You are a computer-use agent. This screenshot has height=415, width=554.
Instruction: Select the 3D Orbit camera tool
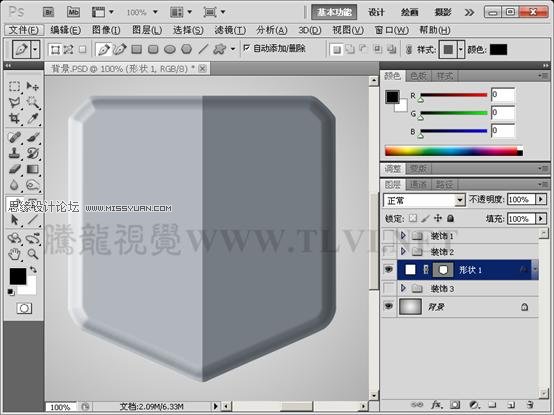[33, 238]
